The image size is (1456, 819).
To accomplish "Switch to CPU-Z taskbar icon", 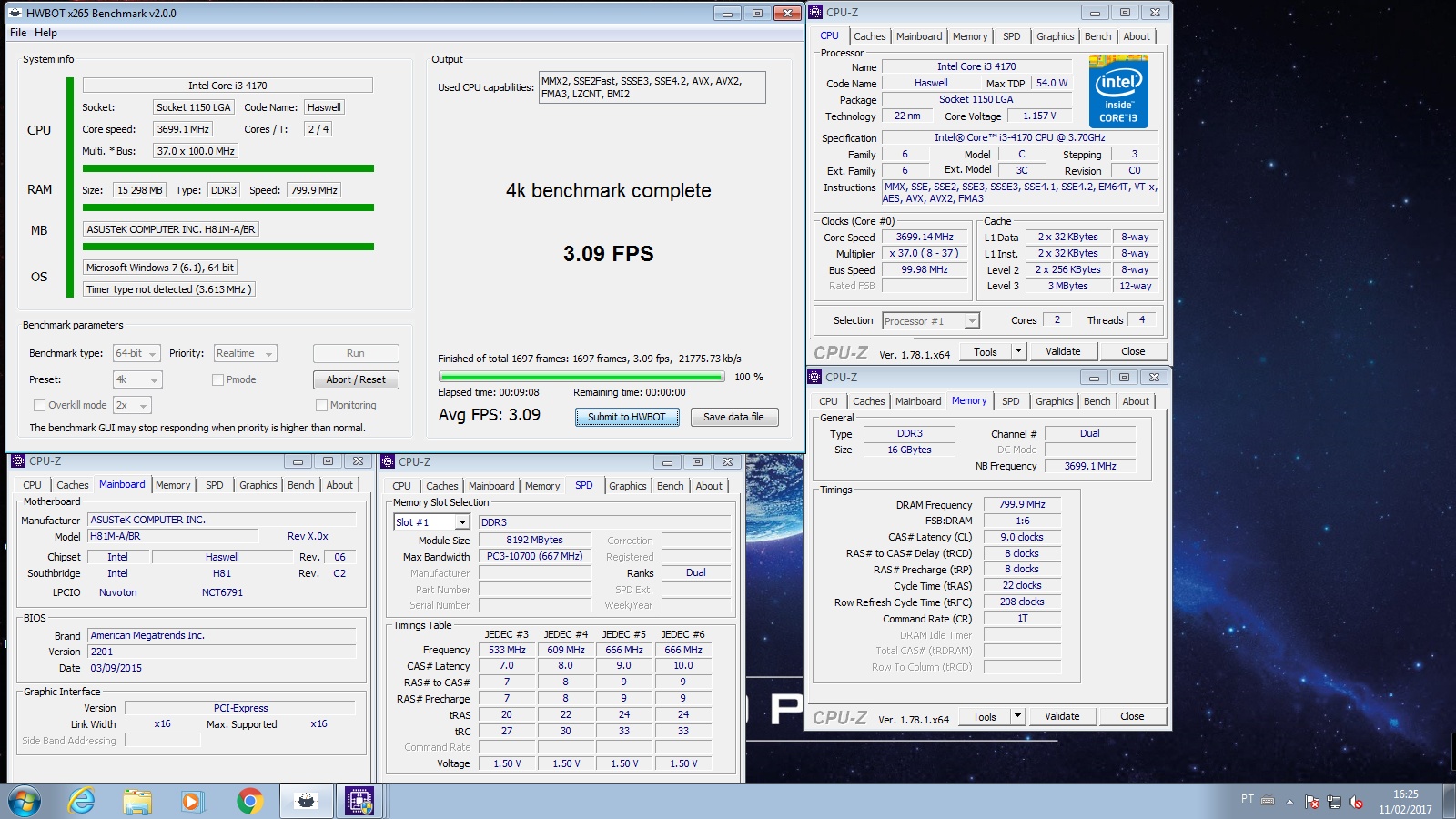I will [x=359, y=802].
